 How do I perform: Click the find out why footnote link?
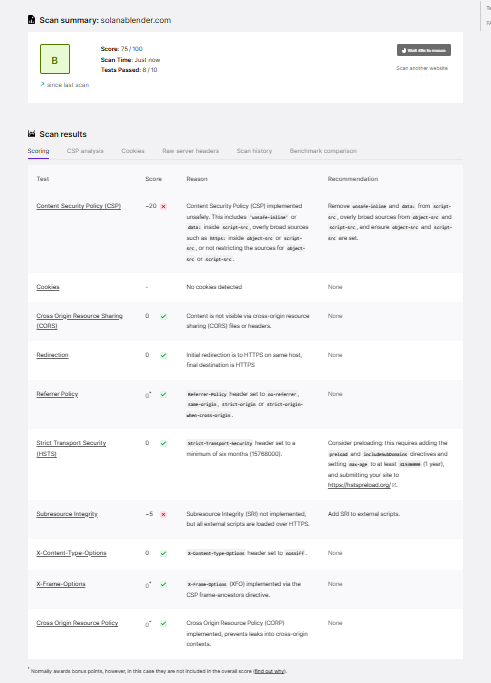270,671
